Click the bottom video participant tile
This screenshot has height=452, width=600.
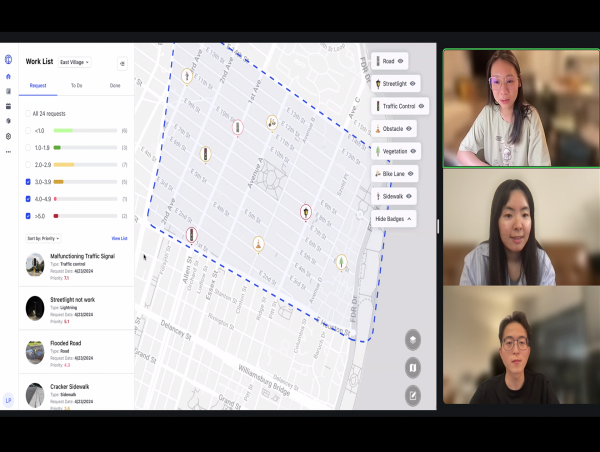521,345
